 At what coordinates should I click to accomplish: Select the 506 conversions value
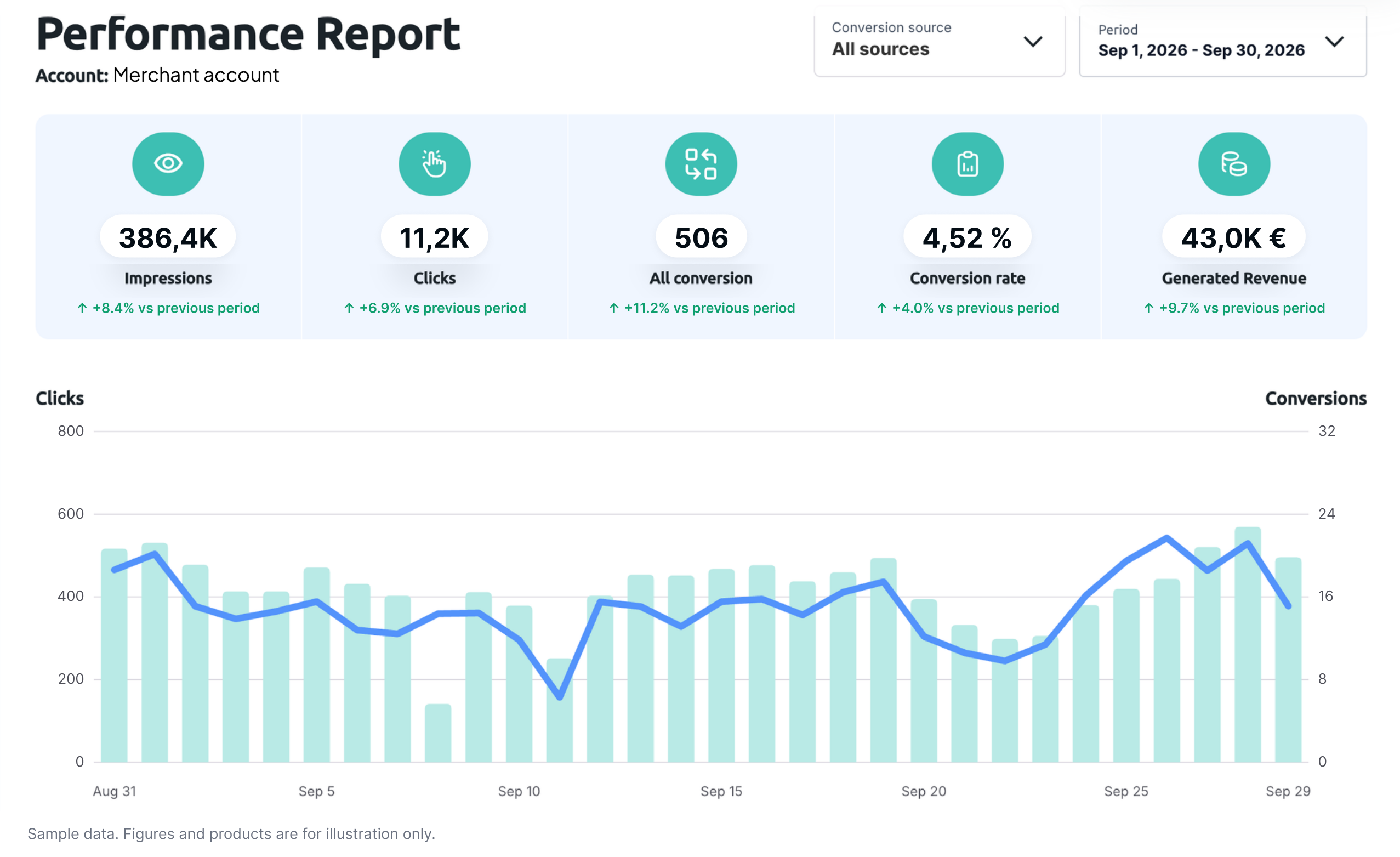701,237
